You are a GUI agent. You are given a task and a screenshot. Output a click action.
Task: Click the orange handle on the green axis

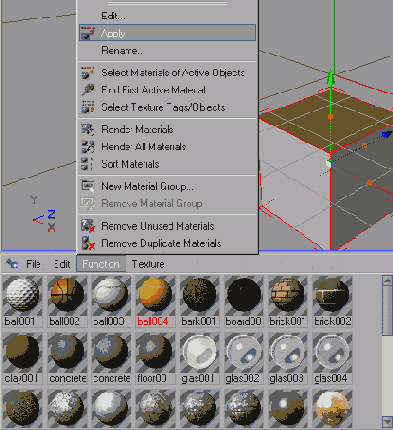[331, 116]
